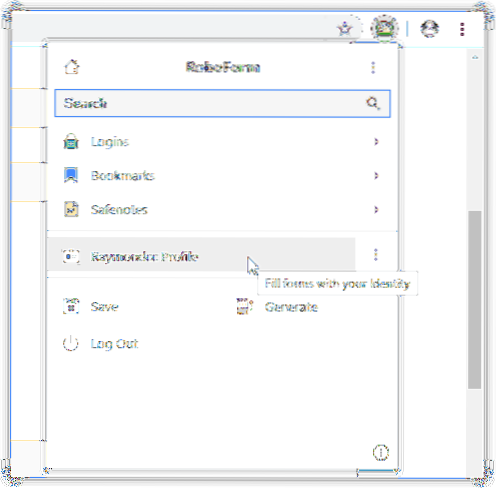The height and width of the screenshot is (488, 496).
Task: Click Log Out
Action: [100, 343]
